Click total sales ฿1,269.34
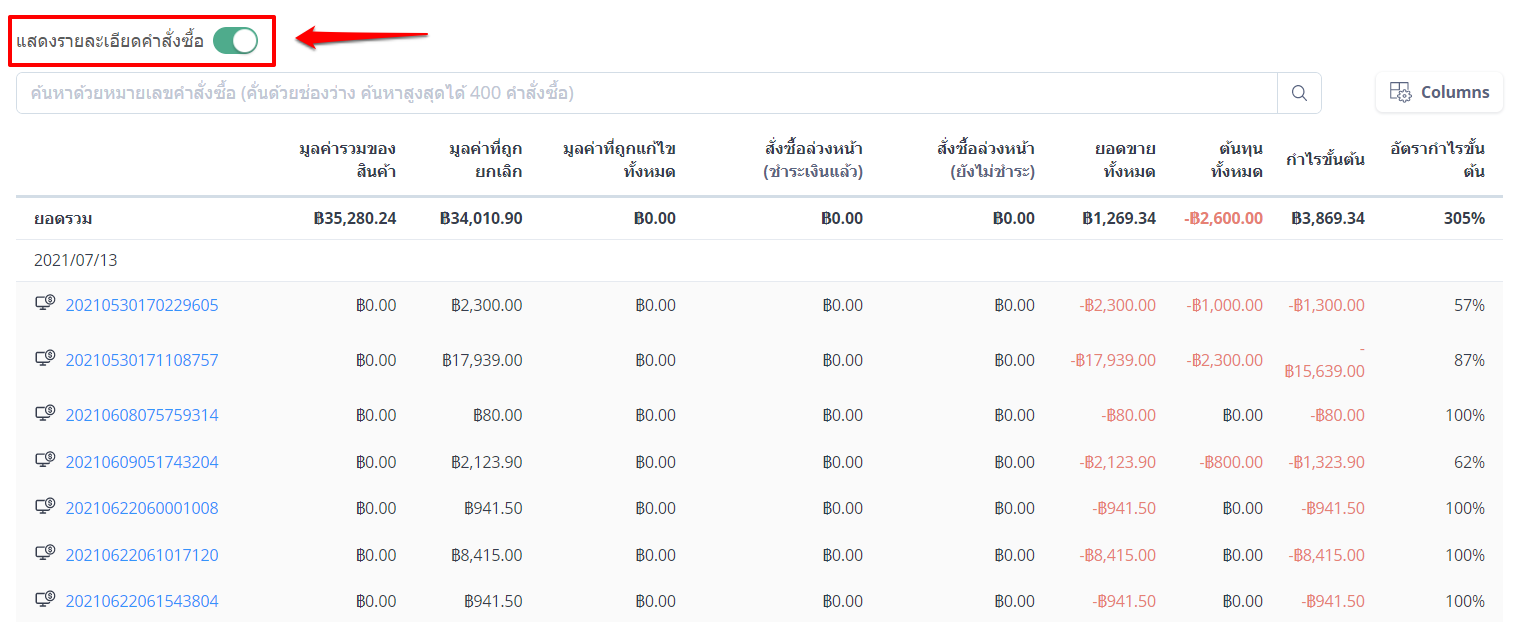Image resolution: width=1517 pixels, height=622 pixels. click(x=1119, y=218)
